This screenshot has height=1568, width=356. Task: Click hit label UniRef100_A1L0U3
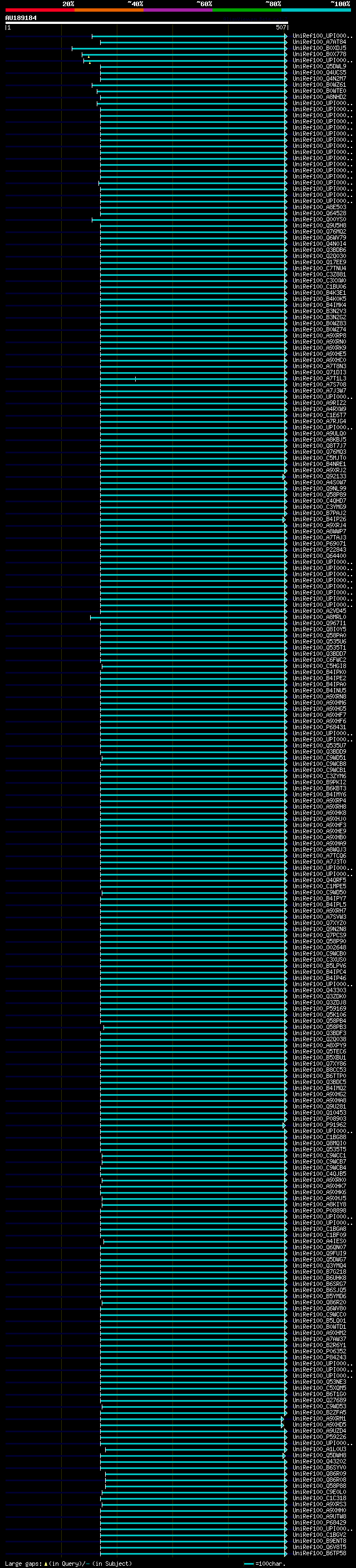(x=319, y=1449)
